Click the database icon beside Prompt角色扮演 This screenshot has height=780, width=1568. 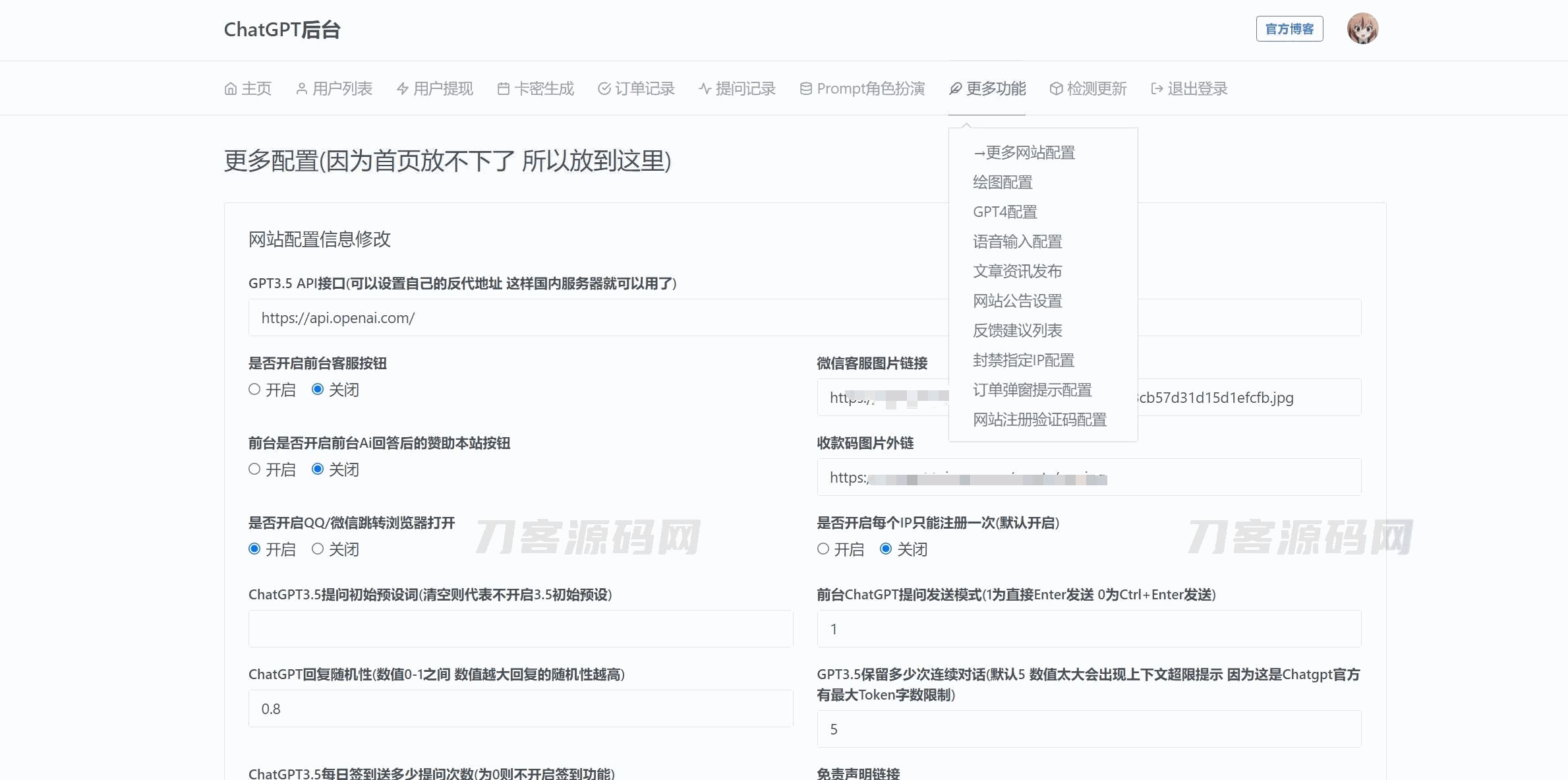[805, 88]
